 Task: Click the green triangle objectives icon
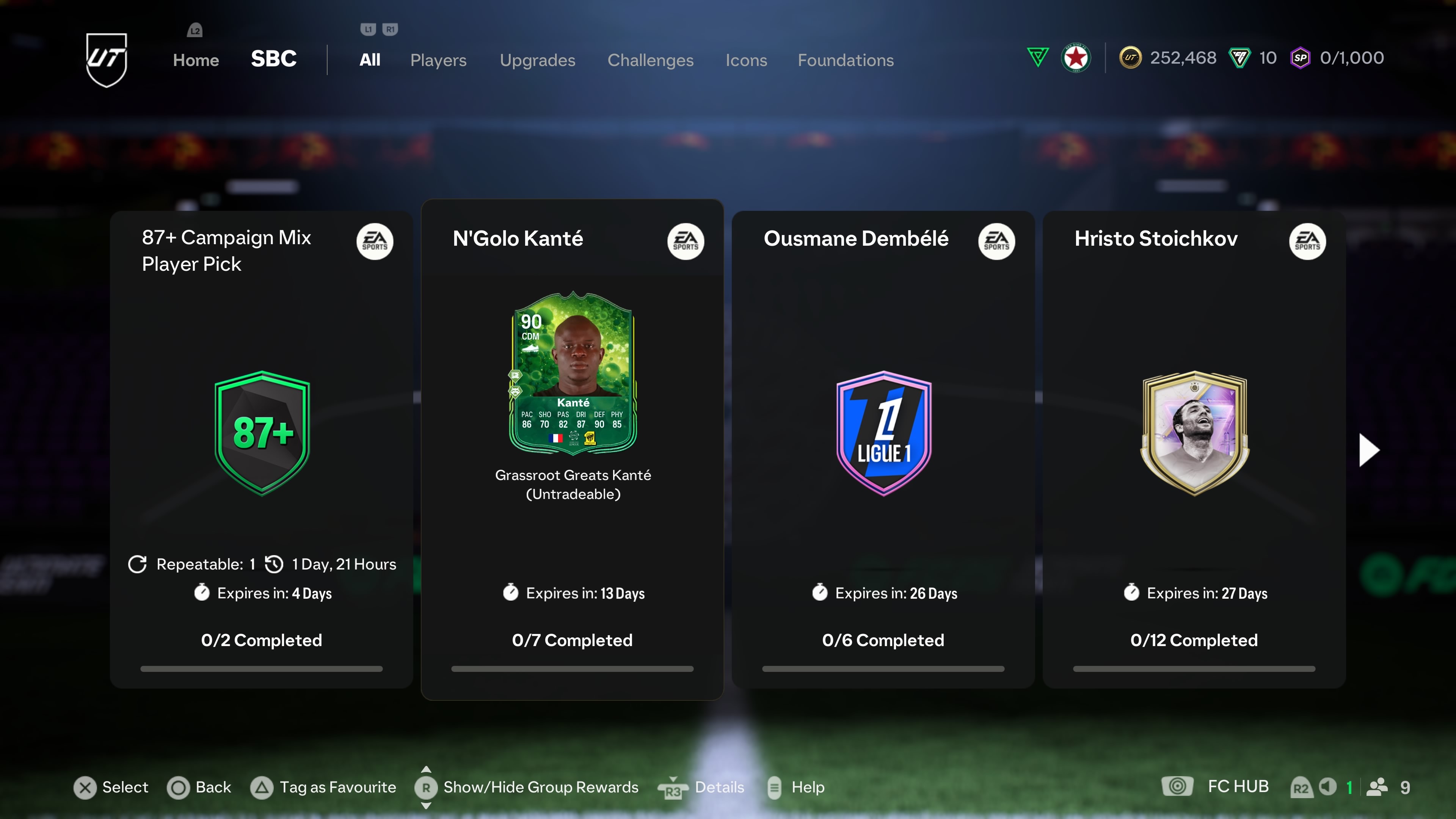coord(1038,57)
